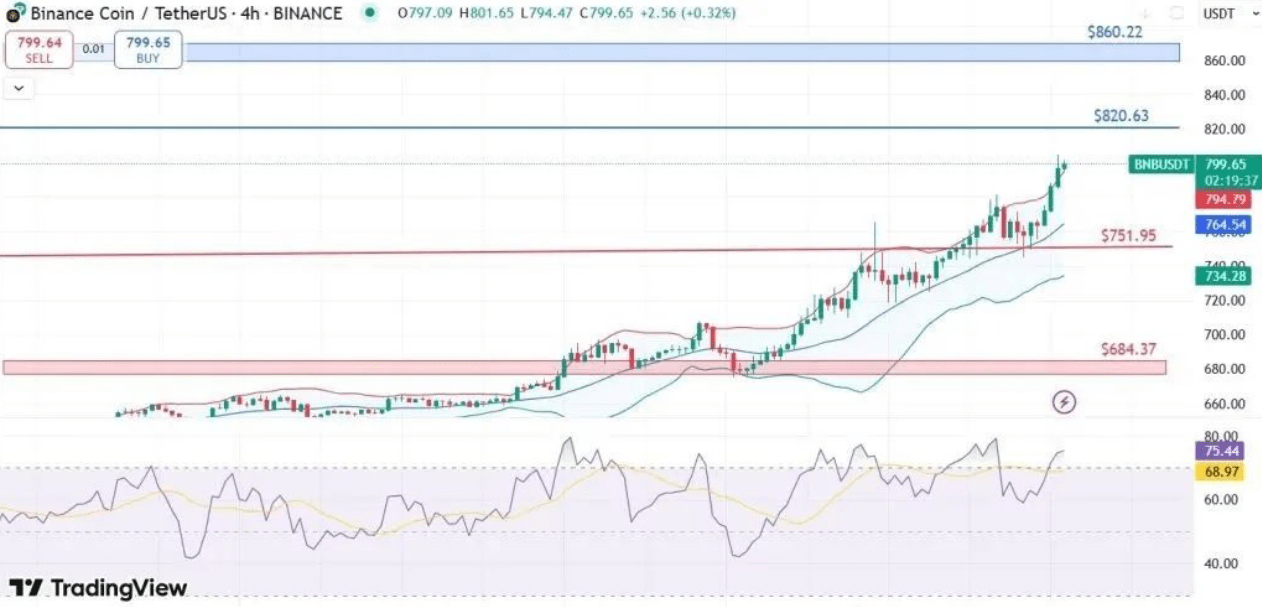1262x607 pixels.
Task: Click the yellow 68.97 RSI tag
Action: point(1219,470)
